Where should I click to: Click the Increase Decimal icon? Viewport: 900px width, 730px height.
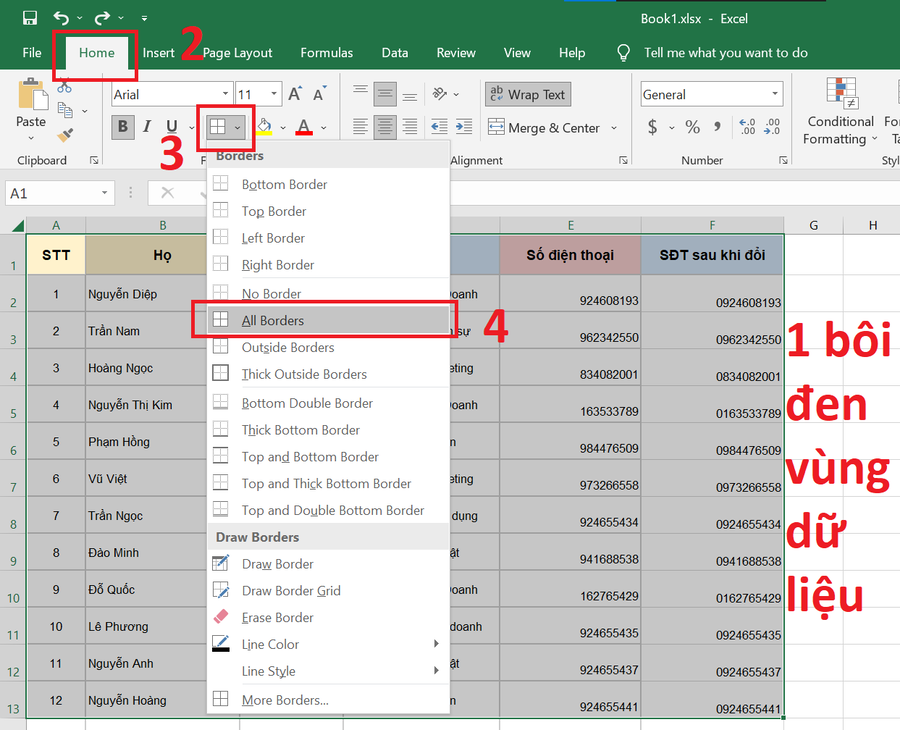click(x=747, y=127)
